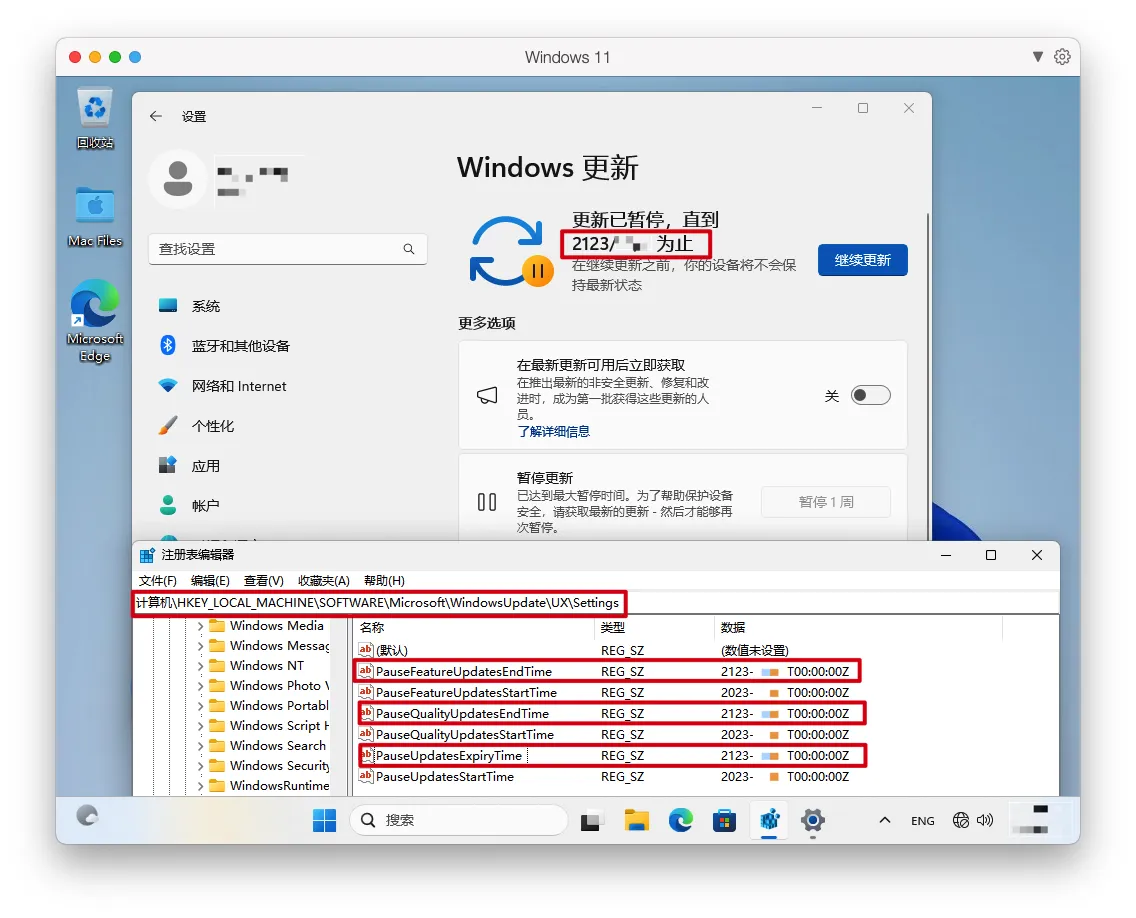The height and width of the screenshot is (918, 1136).
Task: Open the Recycle Bin desktop icon
Action: pos(95,118)
